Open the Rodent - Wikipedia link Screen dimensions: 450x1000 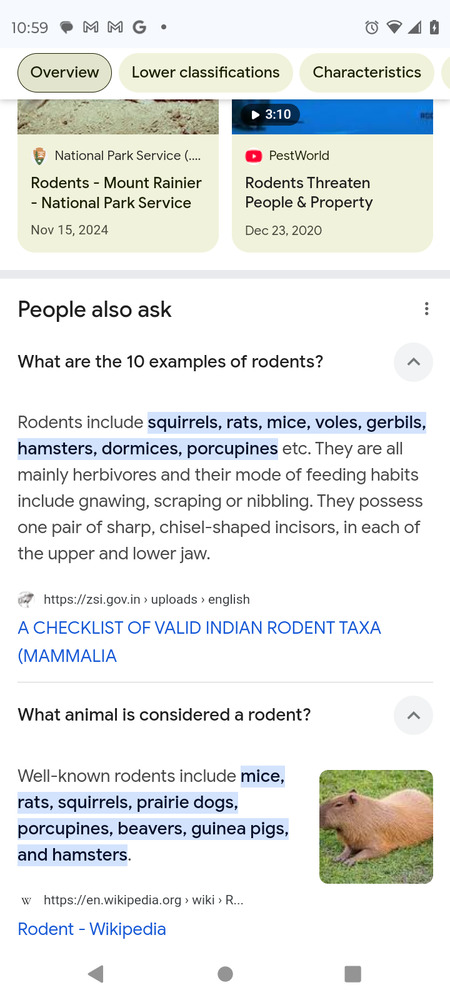point(92,929)
